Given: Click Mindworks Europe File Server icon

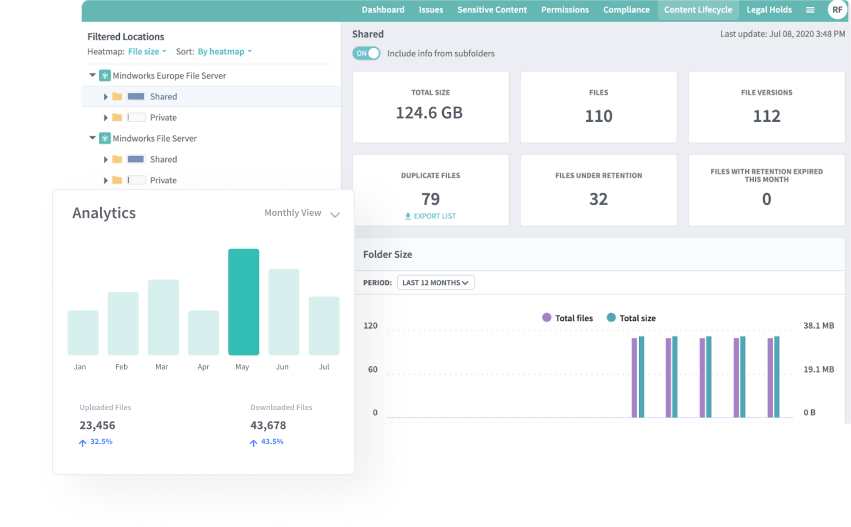Looking at the screenshot, I should tap(105, 76).
